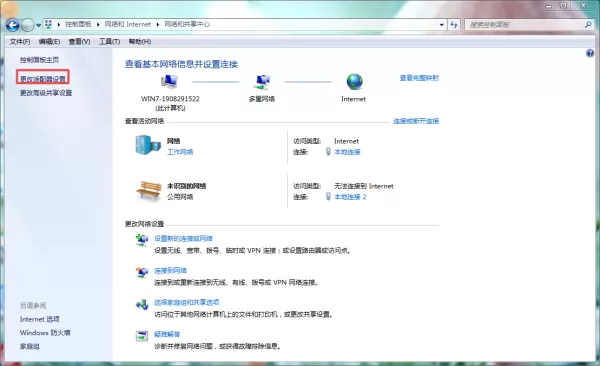The width and height of the screenshot is (600, 366).
Task: Click the WIN7-1908291522 computer icon
Action: pyautogui.click(x=169, y=81)
